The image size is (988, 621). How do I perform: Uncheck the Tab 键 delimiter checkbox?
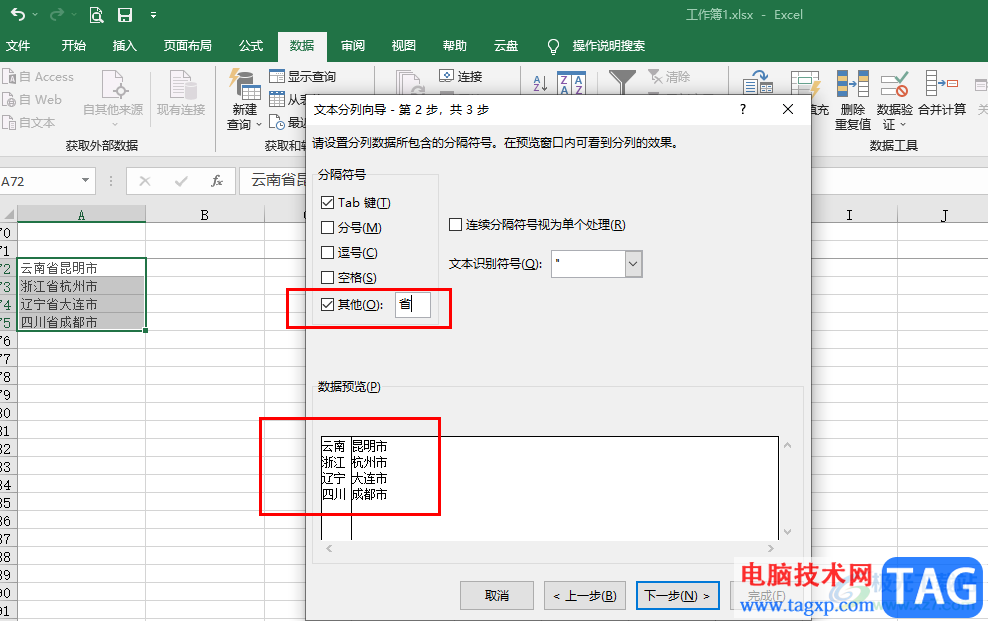pos(327,203)
